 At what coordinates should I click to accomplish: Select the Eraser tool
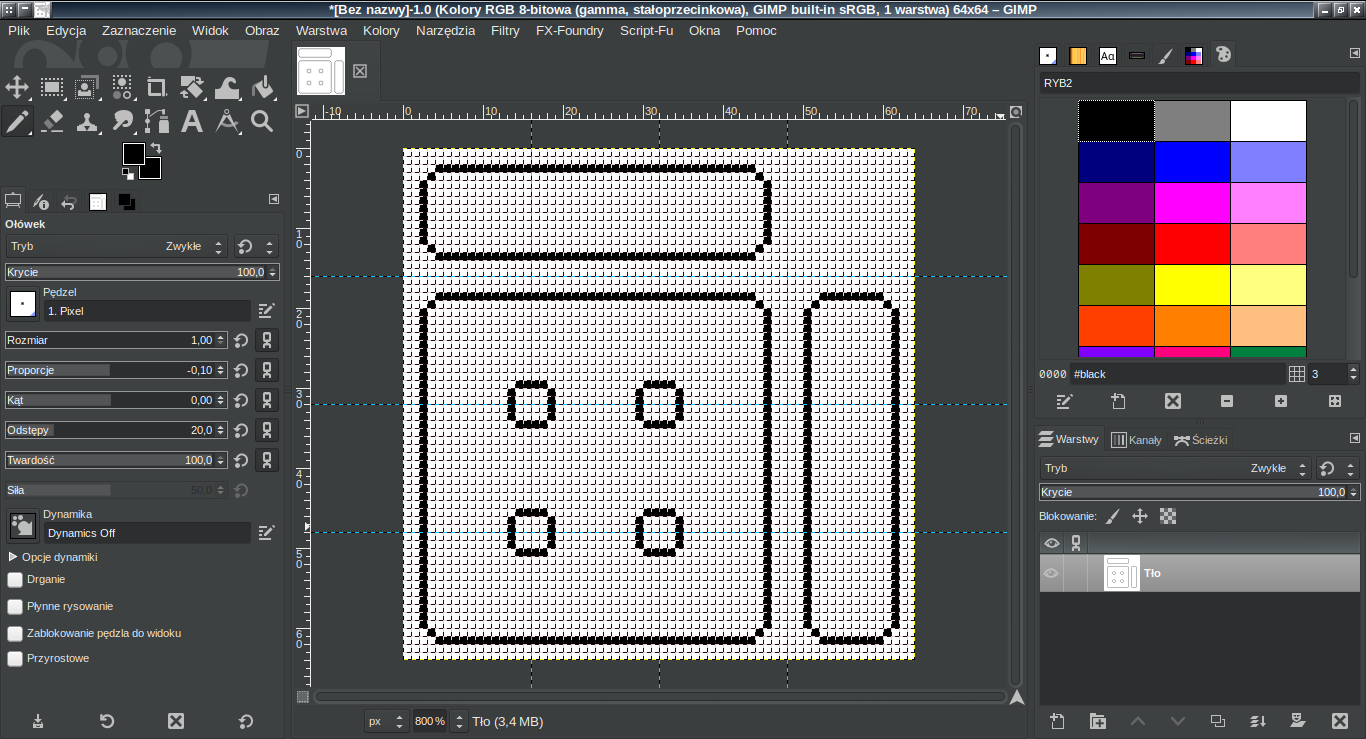(52, 122)
